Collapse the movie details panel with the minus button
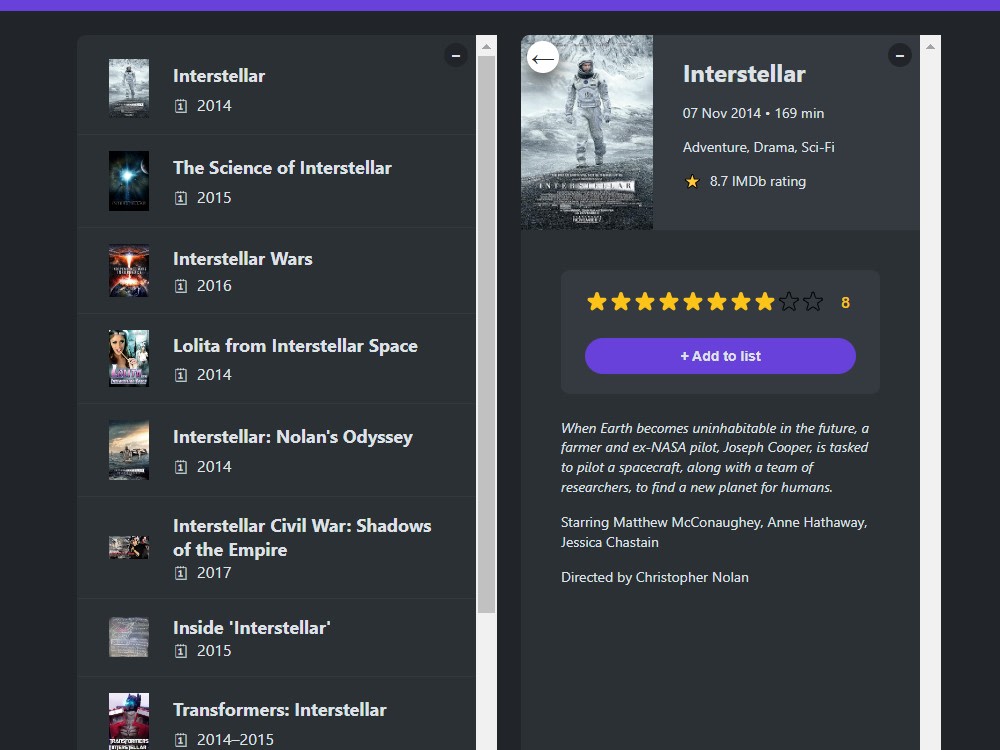The image size is (1000, 750). (x=899, y=55)
